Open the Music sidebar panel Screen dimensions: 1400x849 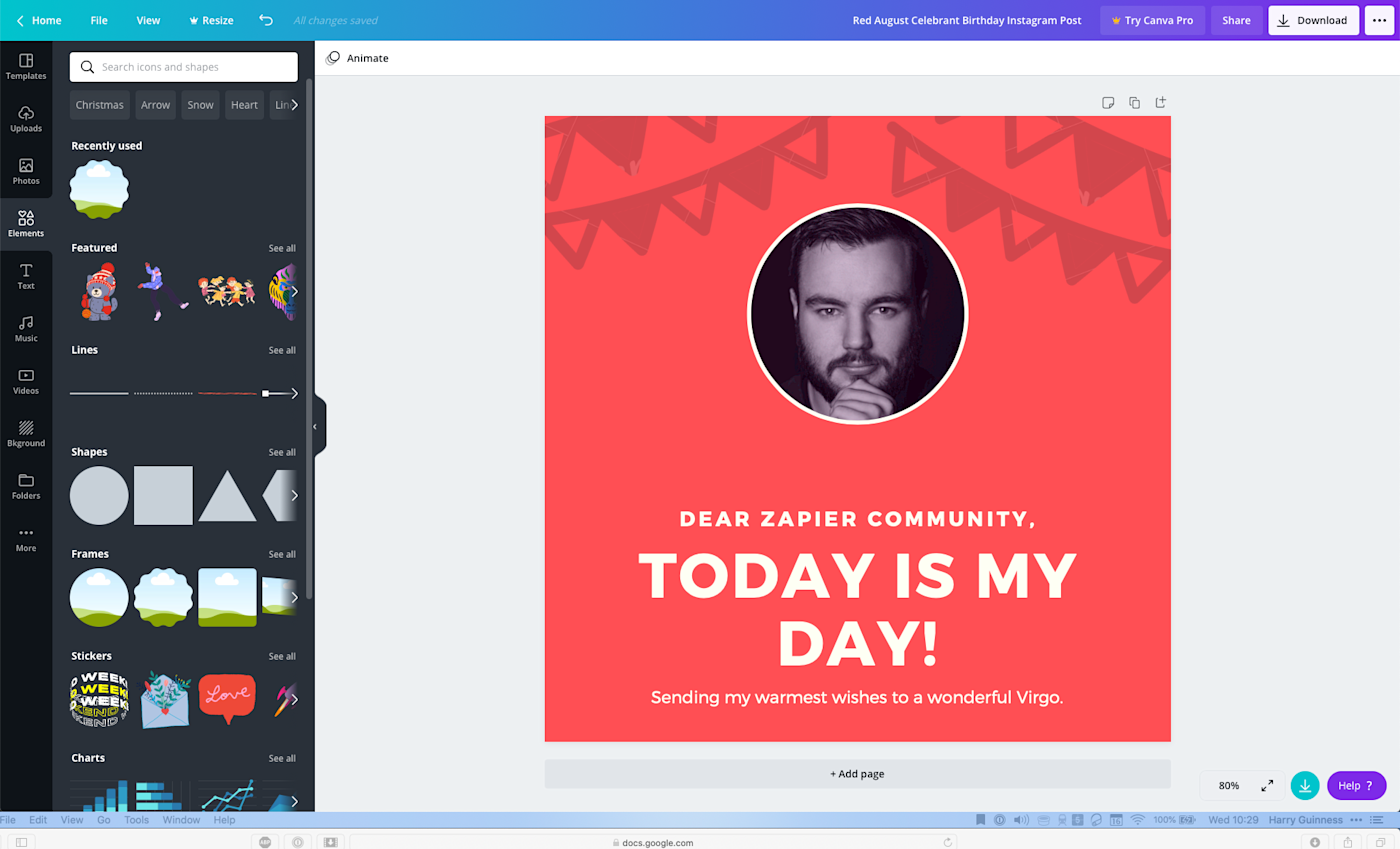pyautogui.click(x=26, y=329)
